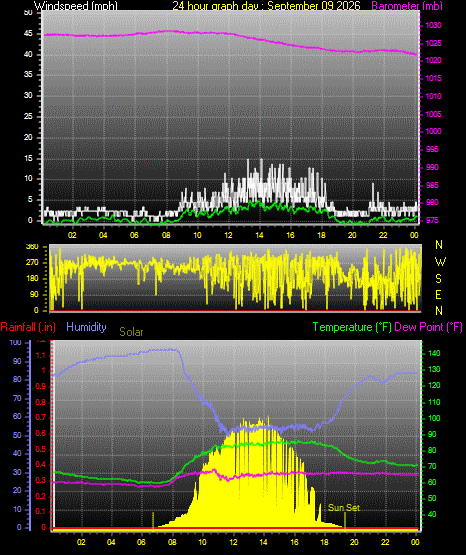Select the 1030 barometer axis value
This screenshot has height=555, width=466.
point(433,25)
